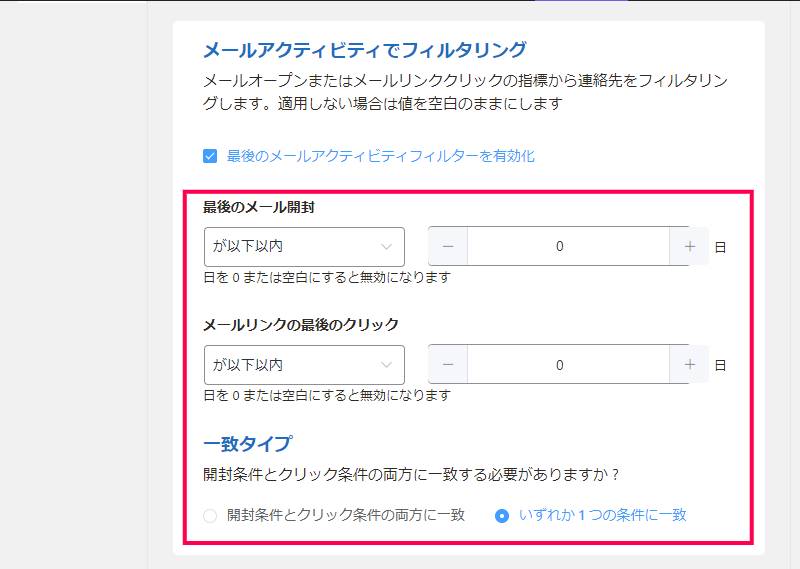800x569 pixels.
Task: Click the いずれか１つの条件に一致 blue label text
Action: click(x=603, y=515)
